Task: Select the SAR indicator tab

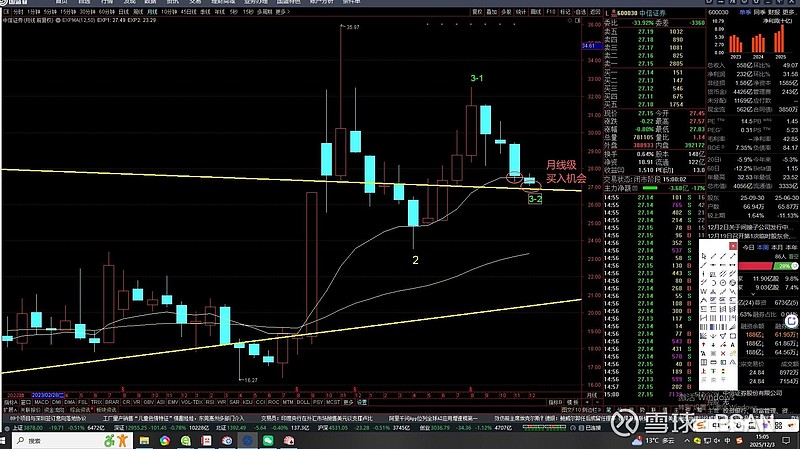Action: click(234, 402)
